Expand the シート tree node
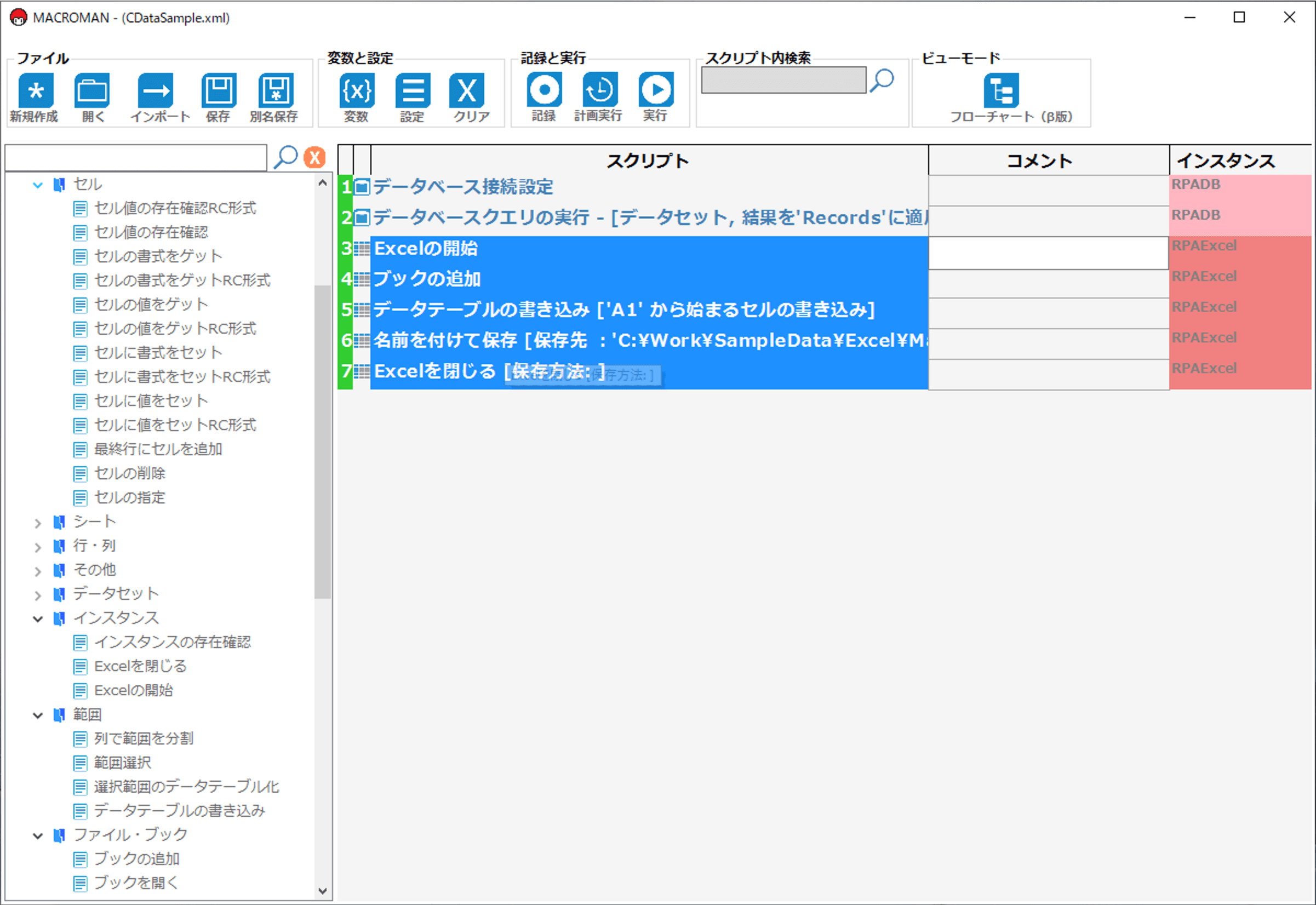The image size is (1316, 905). click(38, 523)
